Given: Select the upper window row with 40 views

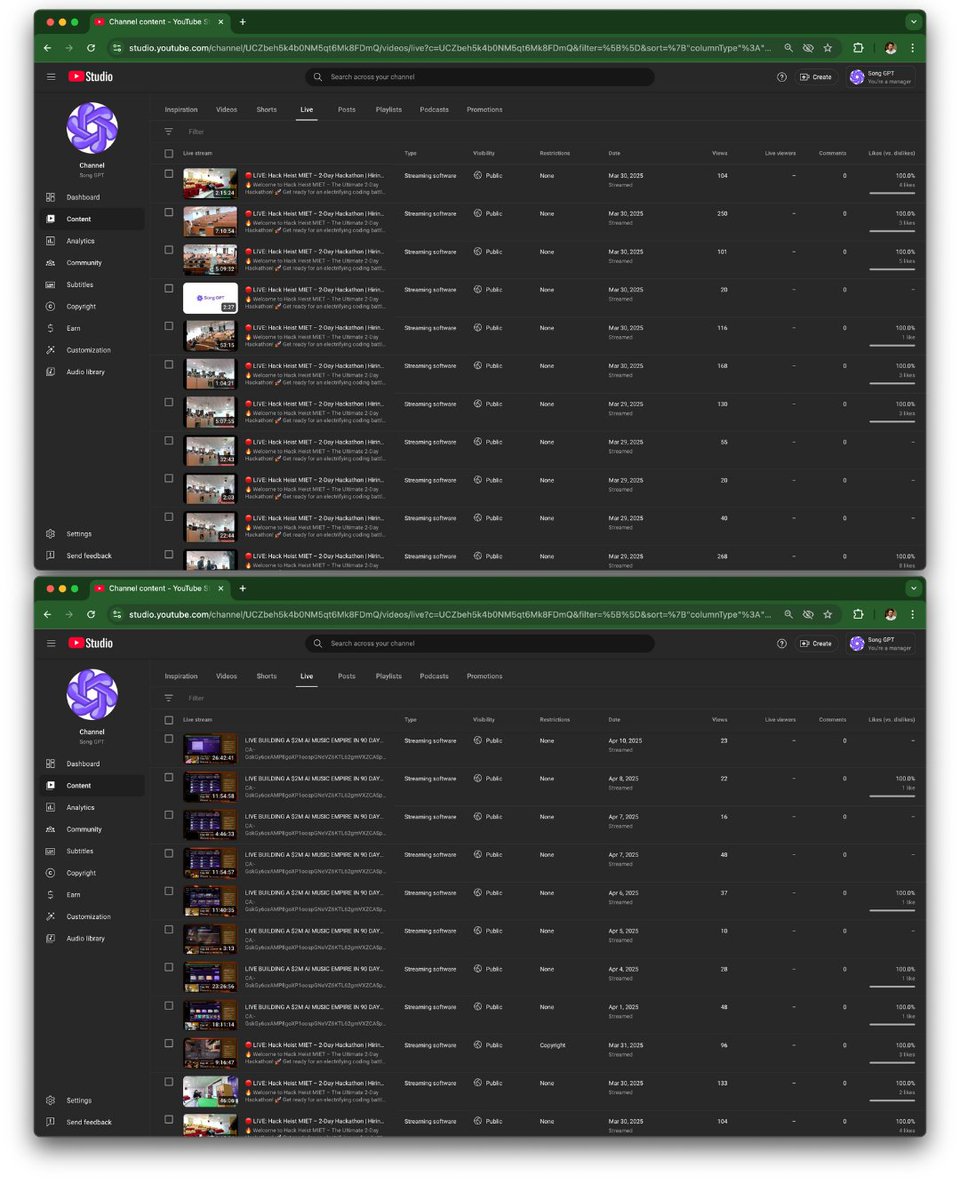Looking at the screenshot, I should coord(169,517).
